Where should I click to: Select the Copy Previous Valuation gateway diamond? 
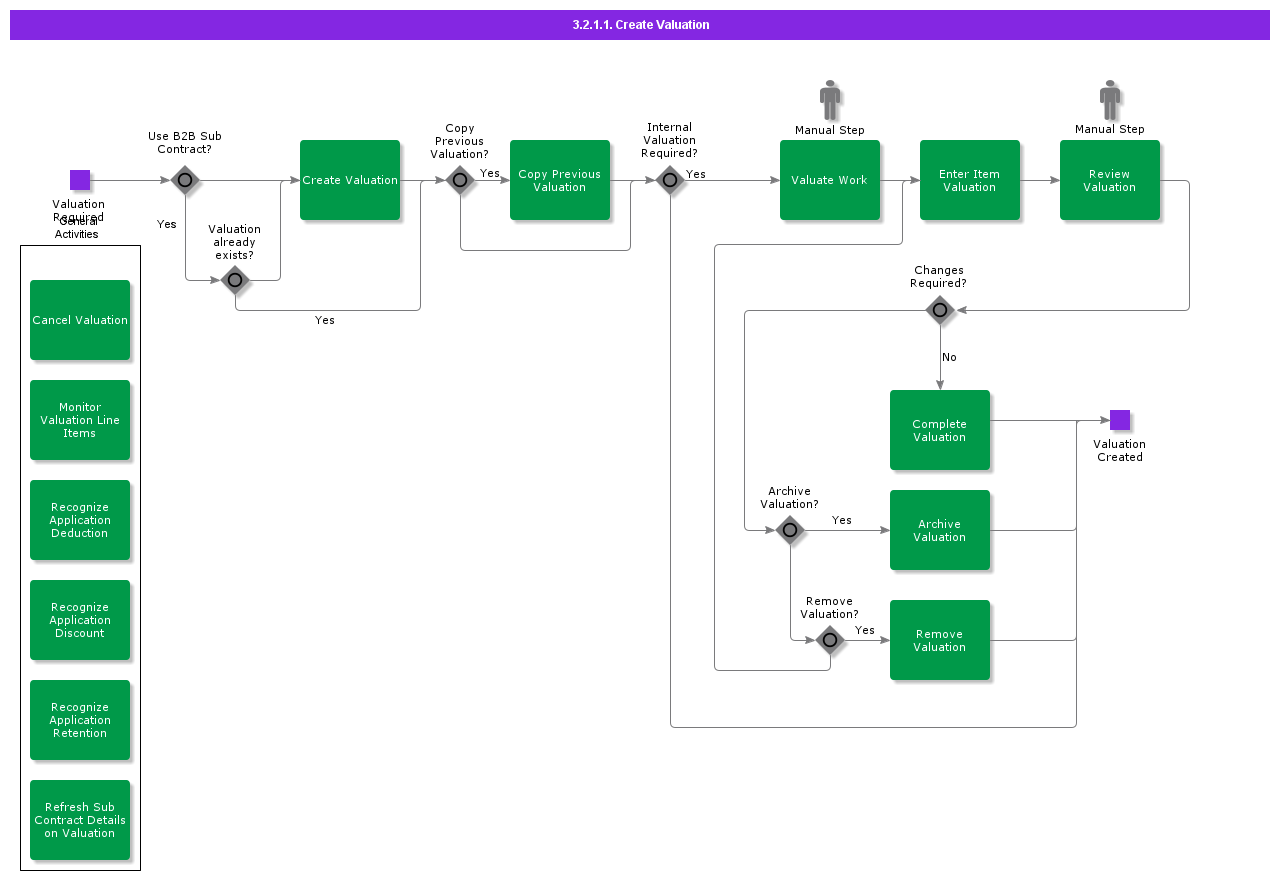[460, 180]
